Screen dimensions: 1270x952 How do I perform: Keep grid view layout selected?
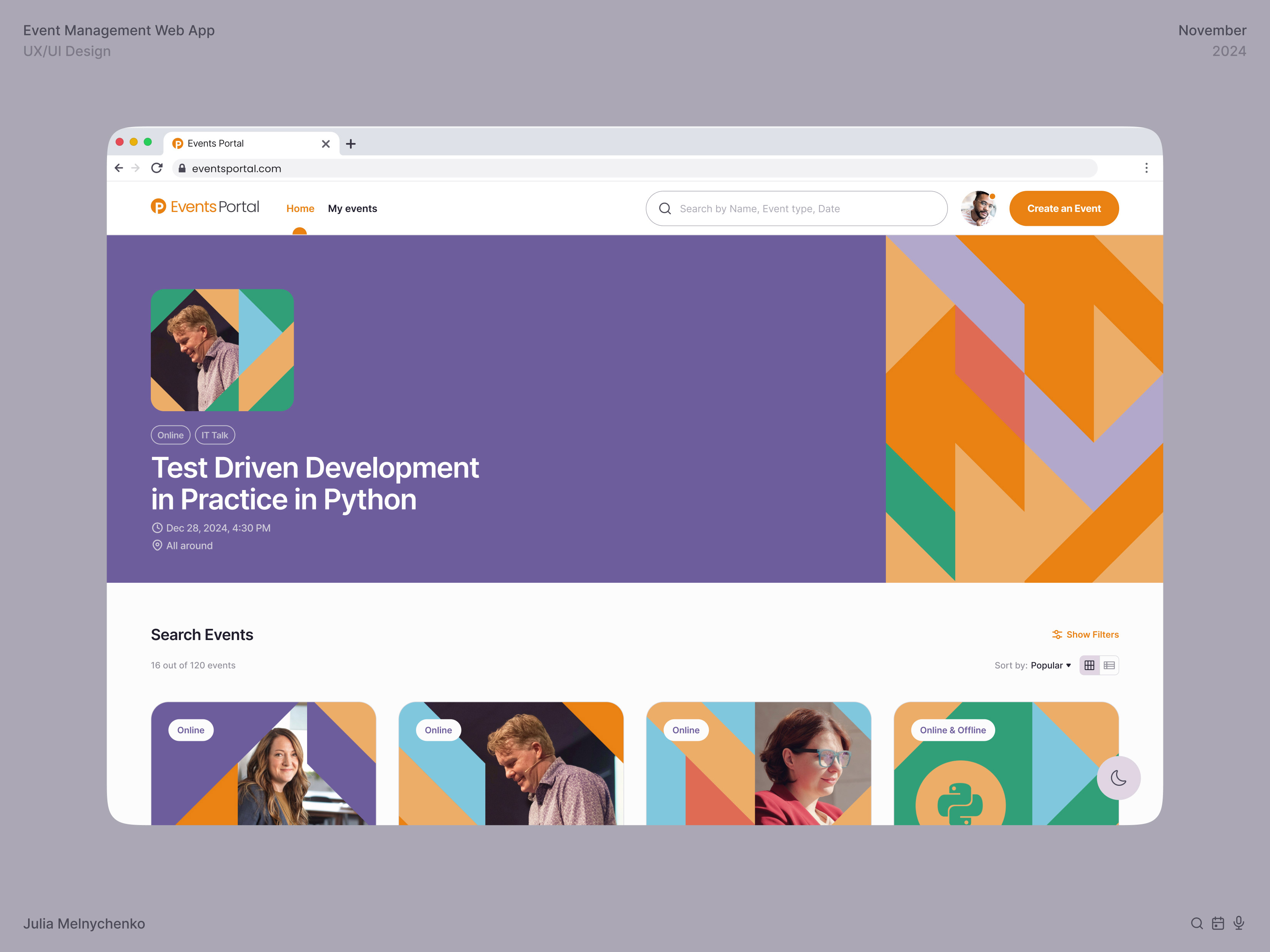tap(1089, 665)
